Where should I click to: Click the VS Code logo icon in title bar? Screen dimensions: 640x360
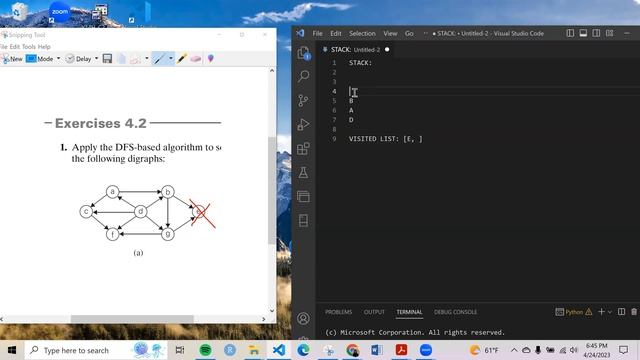click(x=300, y=33)
